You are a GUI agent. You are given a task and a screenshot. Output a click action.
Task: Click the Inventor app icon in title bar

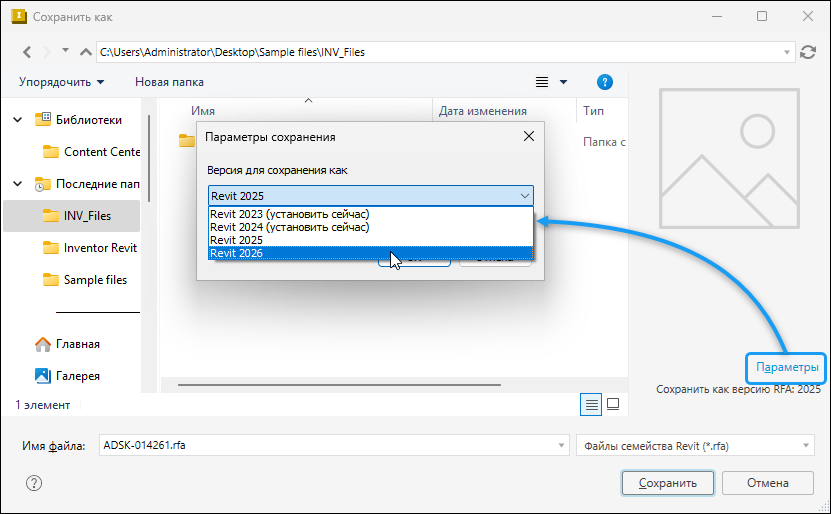(19, 16)
